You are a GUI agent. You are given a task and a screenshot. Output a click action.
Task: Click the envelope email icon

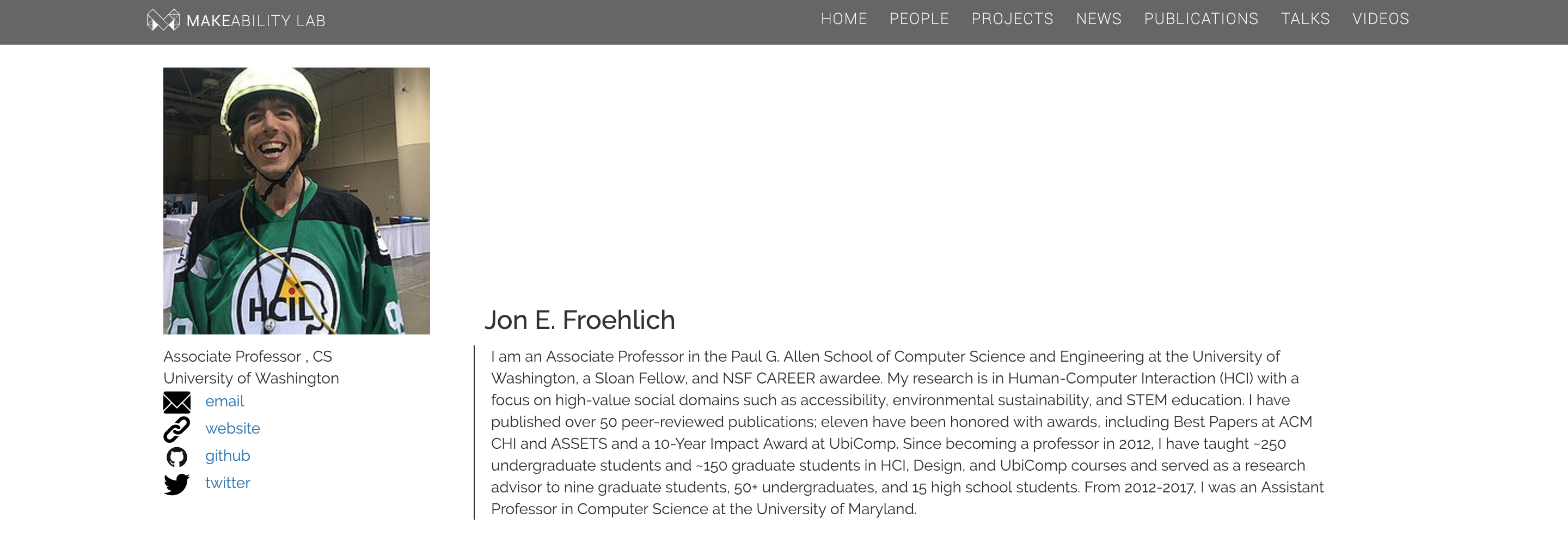[x=176, y=402]
